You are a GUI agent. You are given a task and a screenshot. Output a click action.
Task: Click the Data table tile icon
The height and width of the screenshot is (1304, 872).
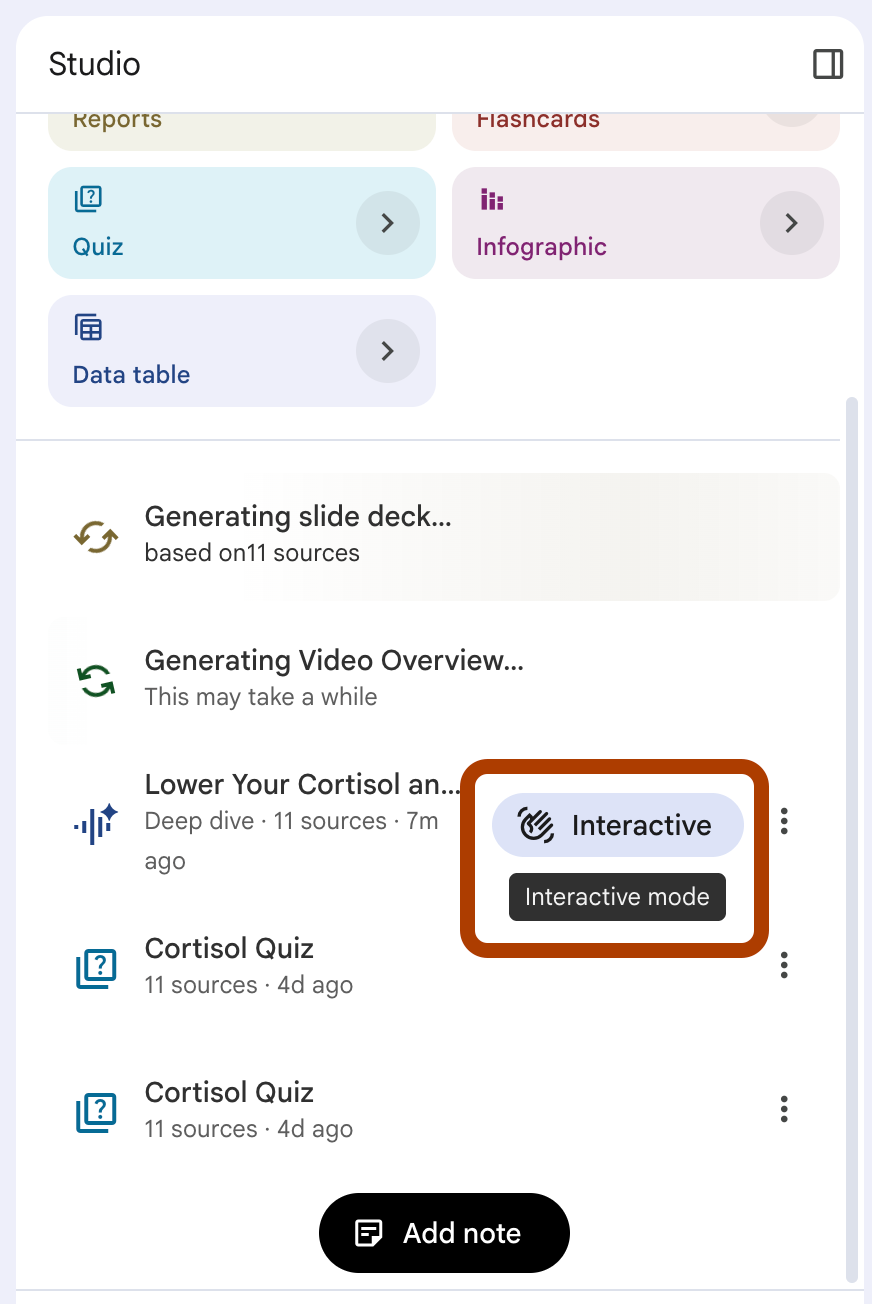coord(88,327)
